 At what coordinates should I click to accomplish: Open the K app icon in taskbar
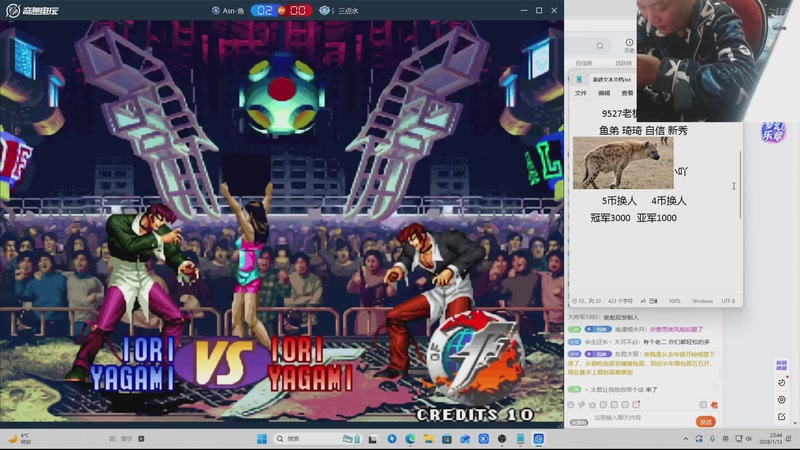point(484,439)
